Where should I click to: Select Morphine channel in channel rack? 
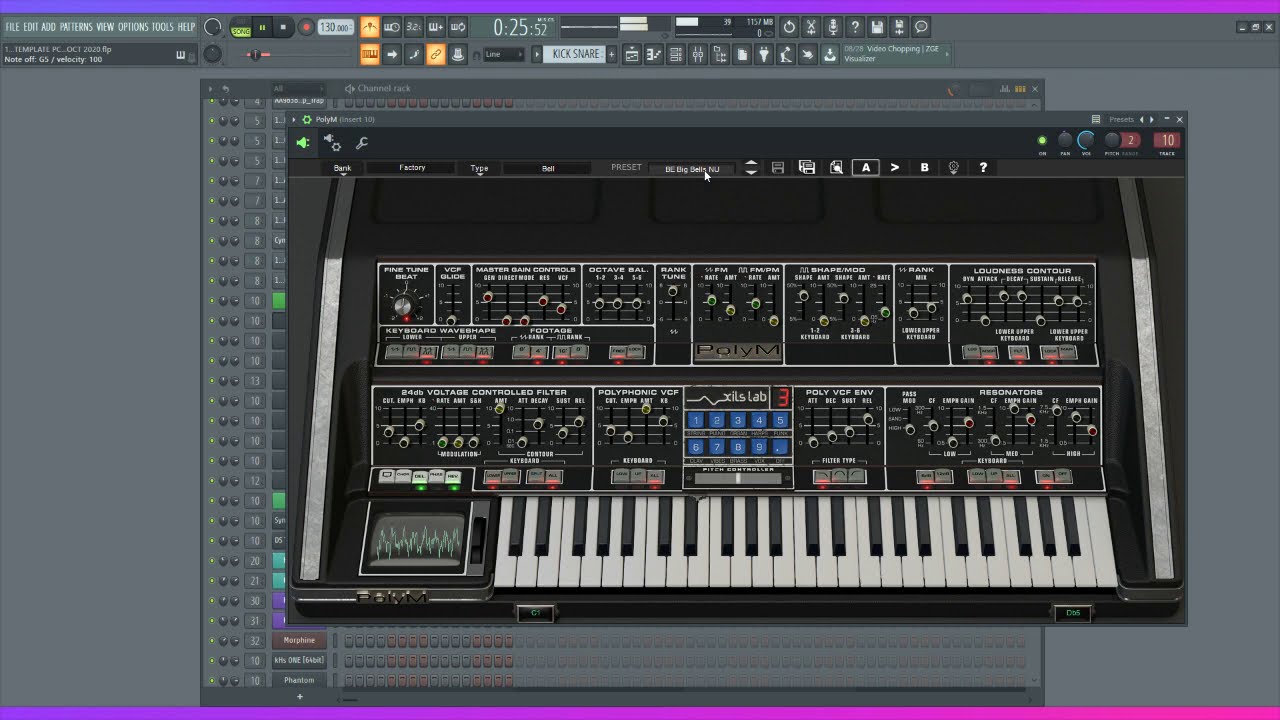(x=299, y=640)
